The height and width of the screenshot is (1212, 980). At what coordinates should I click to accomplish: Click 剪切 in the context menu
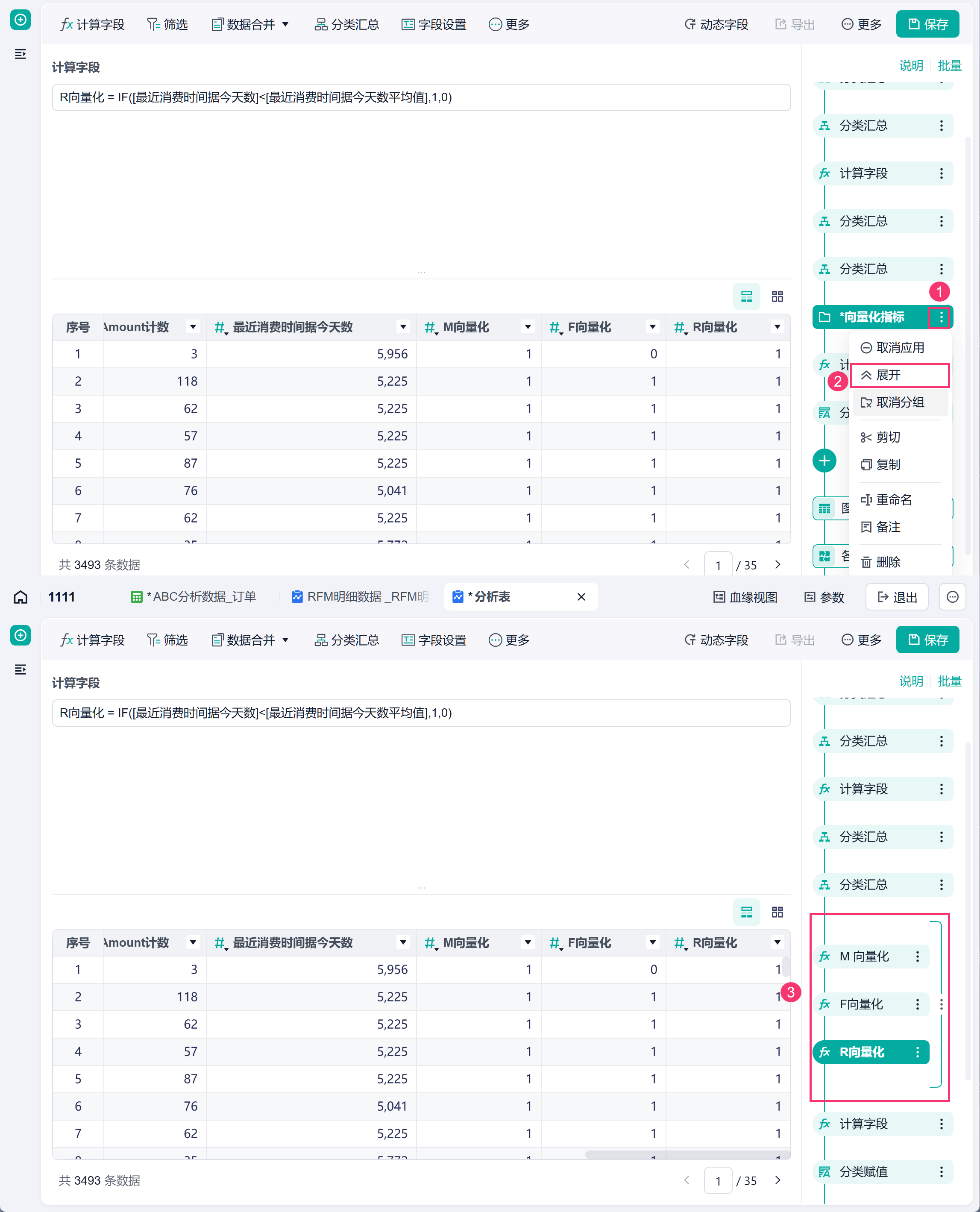click(x=880, y=437)
